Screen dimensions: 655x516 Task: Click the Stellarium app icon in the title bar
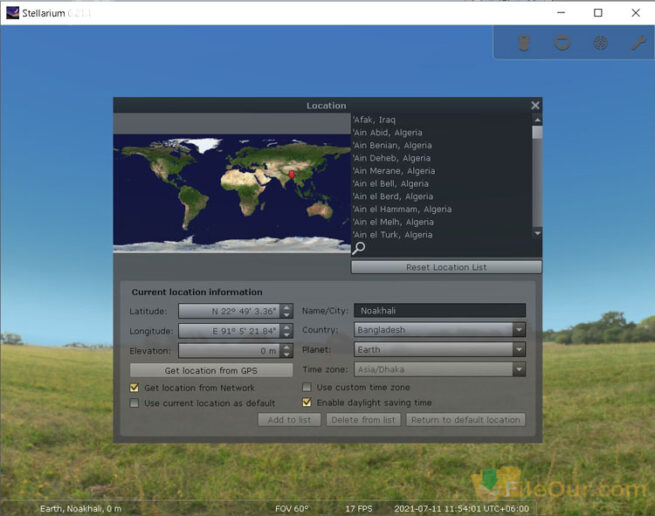click(x=13, y=13)
